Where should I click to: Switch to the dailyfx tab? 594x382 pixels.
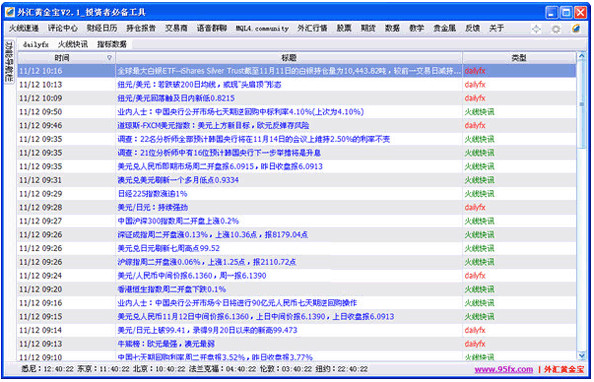(x=35, y=44)
